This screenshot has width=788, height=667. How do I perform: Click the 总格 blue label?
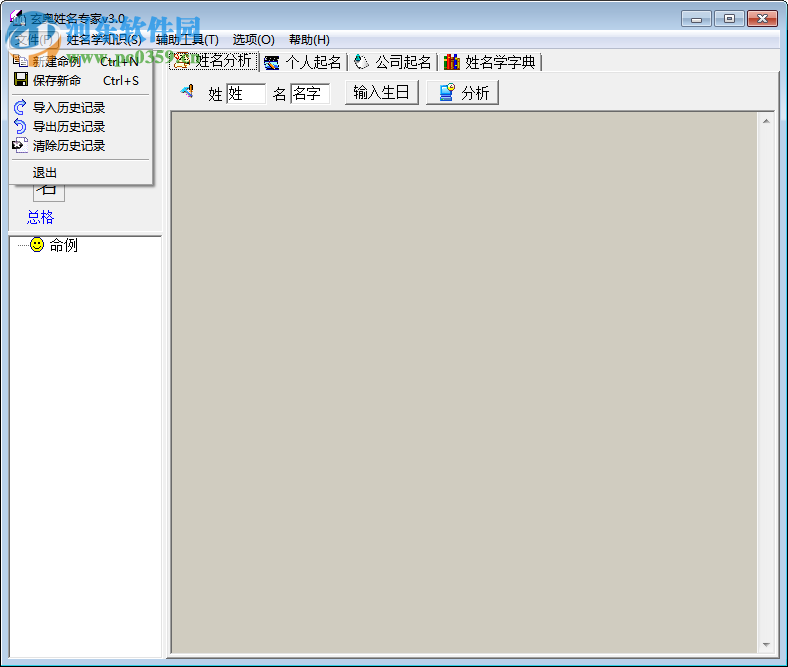40,217
